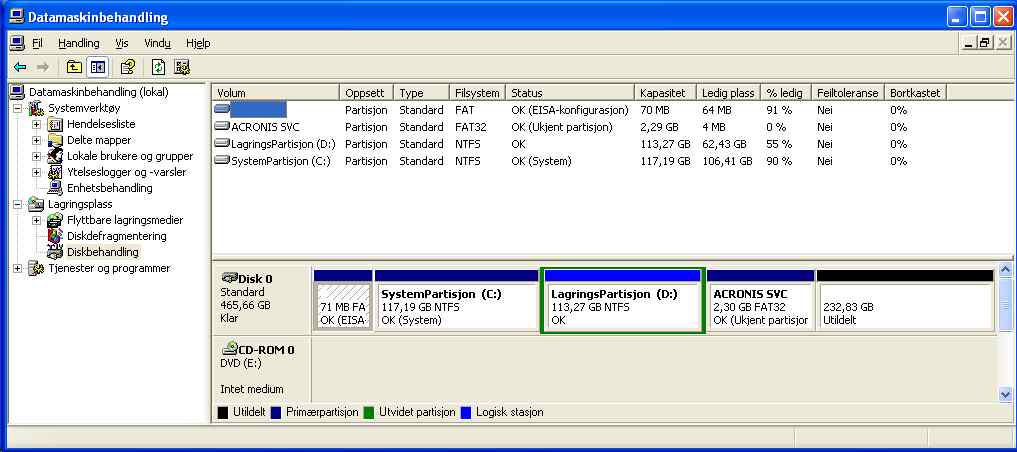
Task: Expand Ytelseslogger og -varsler node
Action: 36,172
